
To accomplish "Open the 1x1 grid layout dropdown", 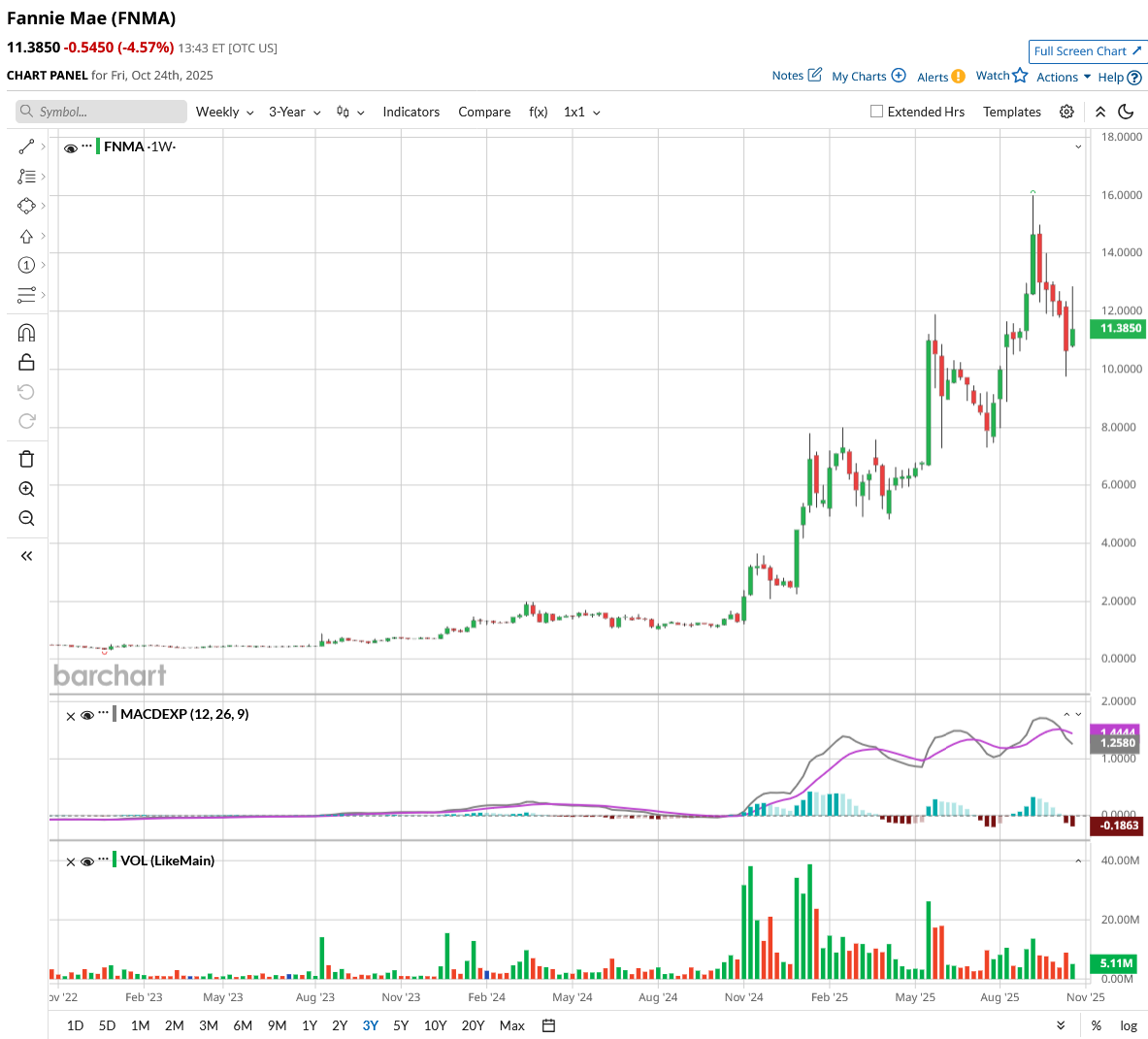I will (581, 112).
